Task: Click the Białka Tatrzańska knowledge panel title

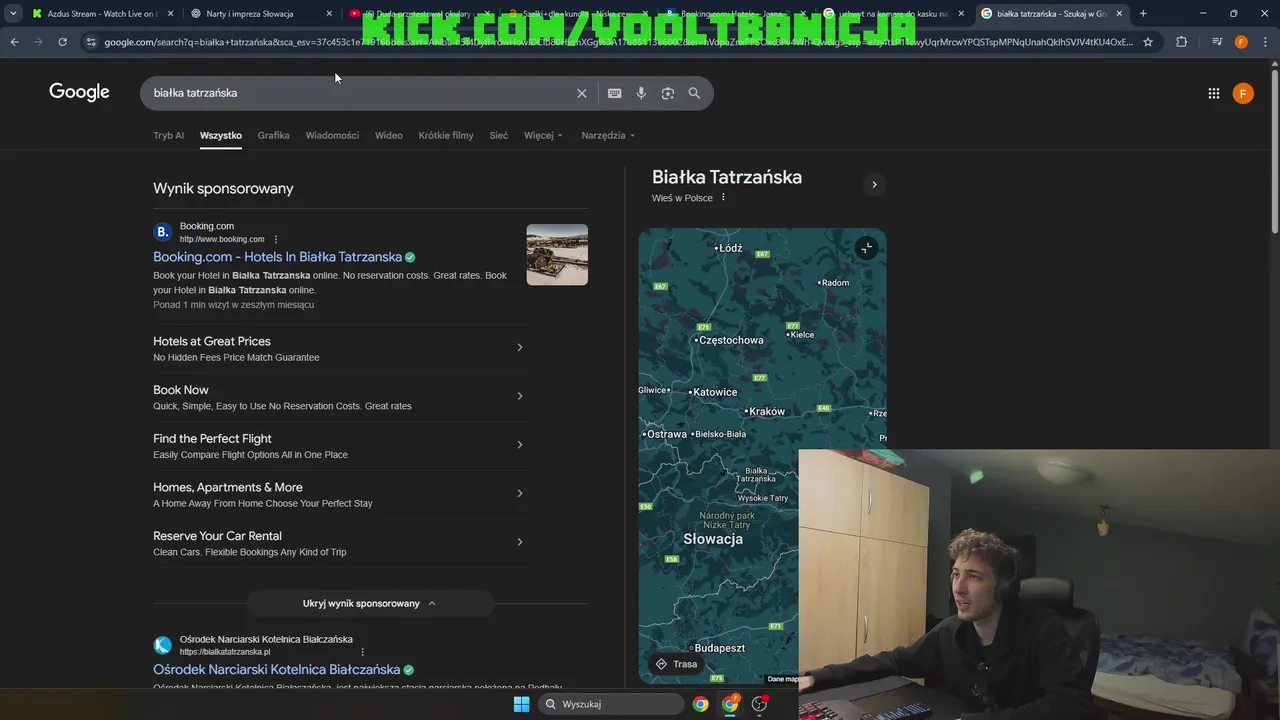Action: click(727, 177)
